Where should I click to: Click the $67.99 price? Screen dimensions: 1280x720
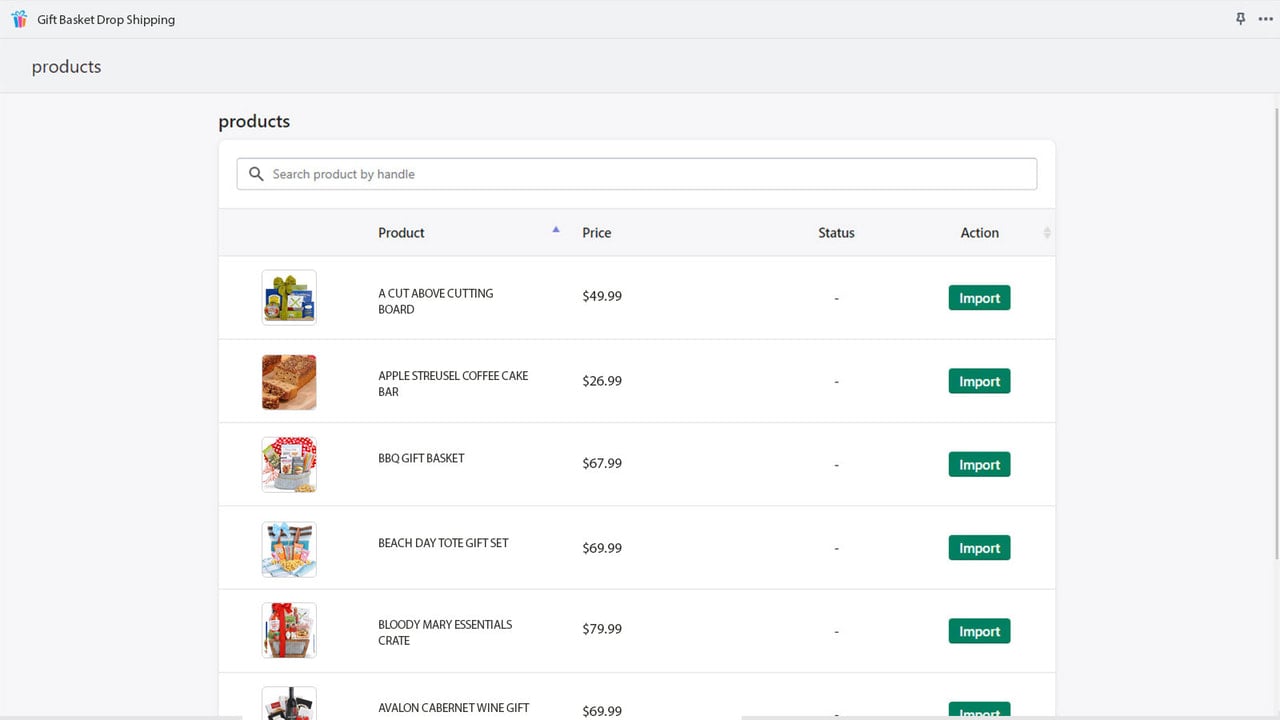602,464
